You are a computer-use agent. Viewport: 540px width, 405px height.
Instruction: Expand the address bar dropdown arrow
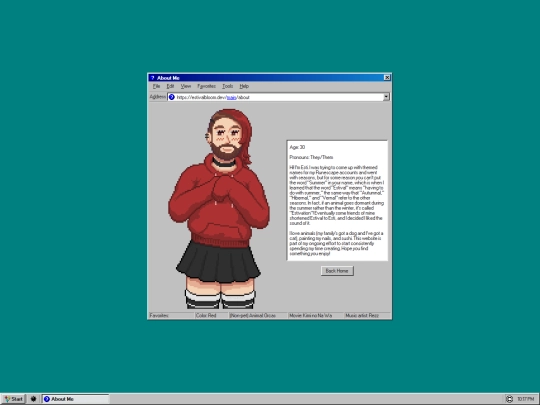coord(386,97)
